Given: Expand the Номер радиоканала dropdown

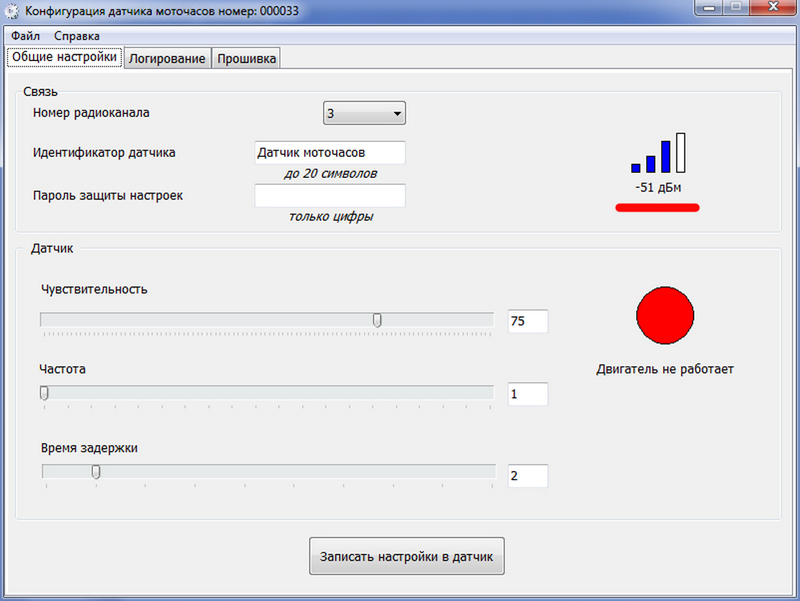Looking at the screenshot, I should (364, 113).
